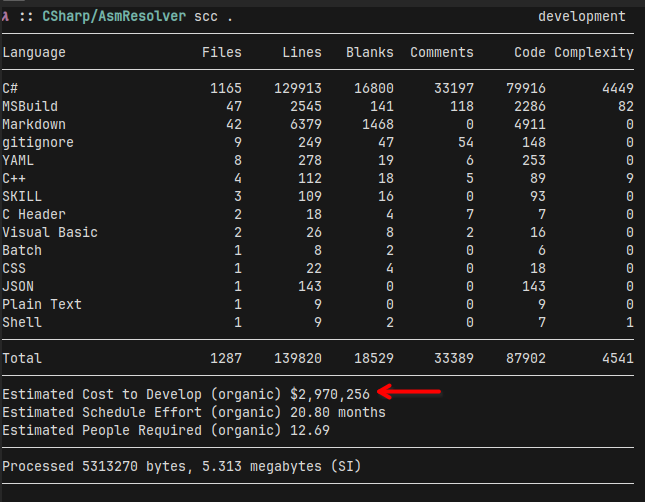This screenshot has width=645, height=502.
Task: Click the Visual Basic language row label
Action: tap(50, 233)
